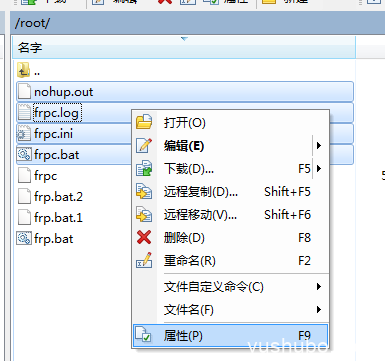Click the properties (属性) icon with checkmark

pos(144,335)
